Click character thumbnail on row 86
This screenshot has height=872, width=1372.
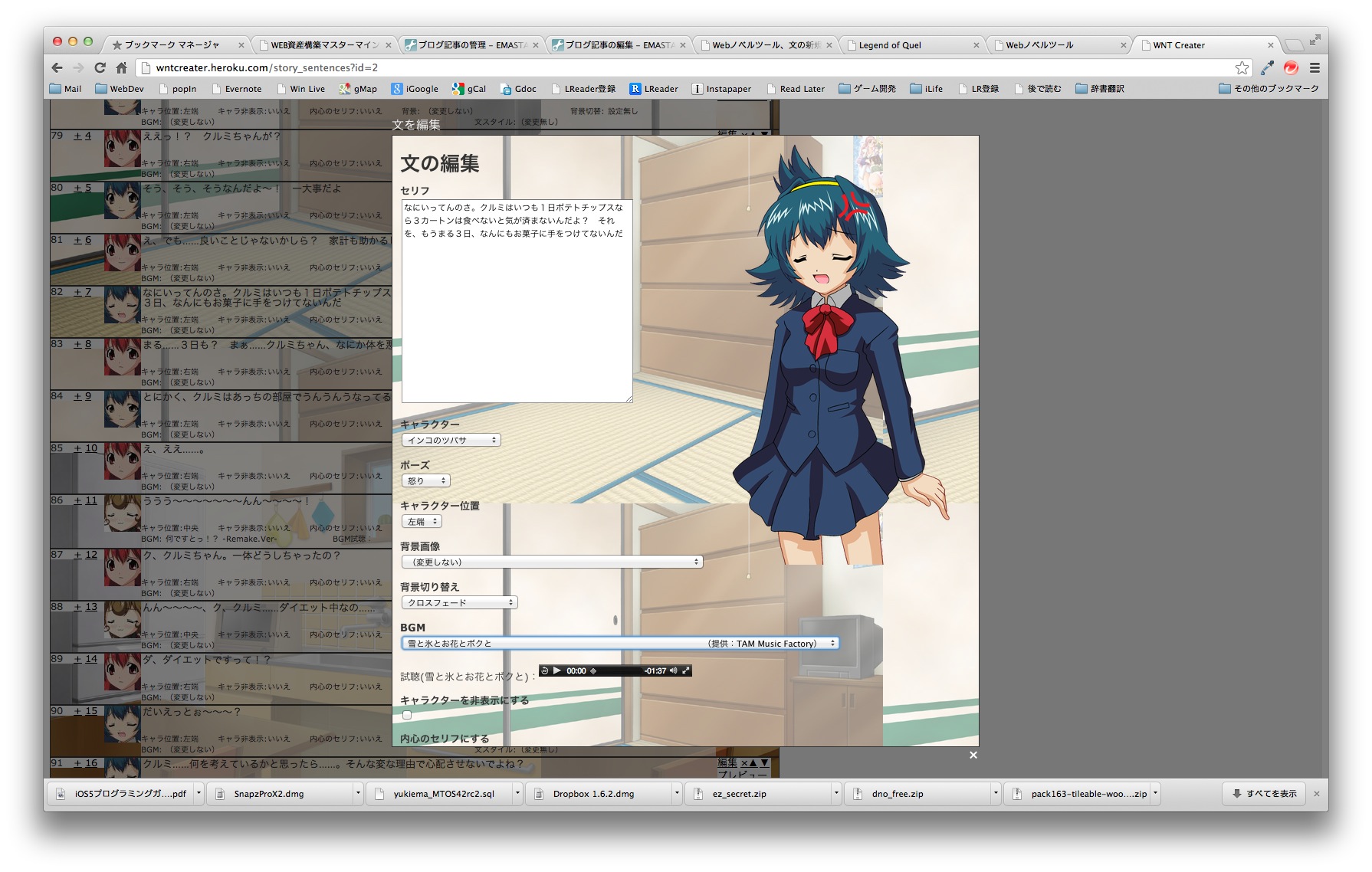[x=123, y=513]
